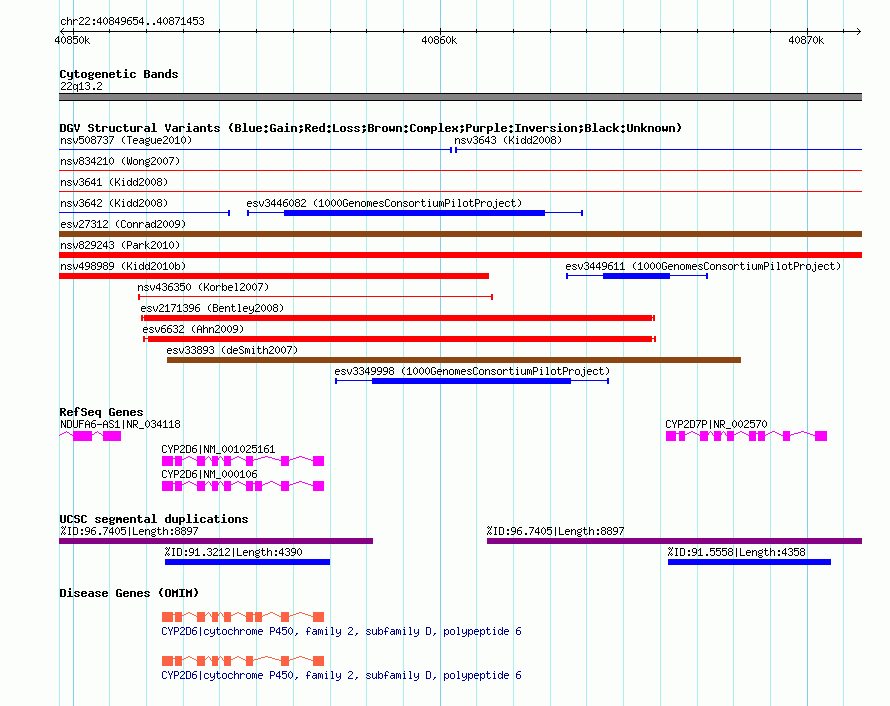Click the CYP2D7P|NR_002570 gene label
Viewport: 890px width, 706px height.
[x=716, y=424]
